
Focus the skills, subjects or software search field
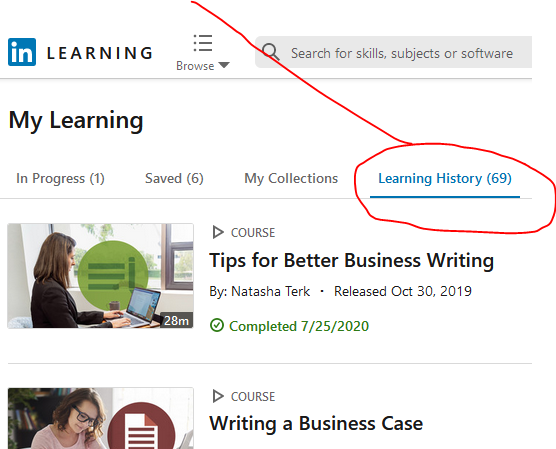[393, 52]
